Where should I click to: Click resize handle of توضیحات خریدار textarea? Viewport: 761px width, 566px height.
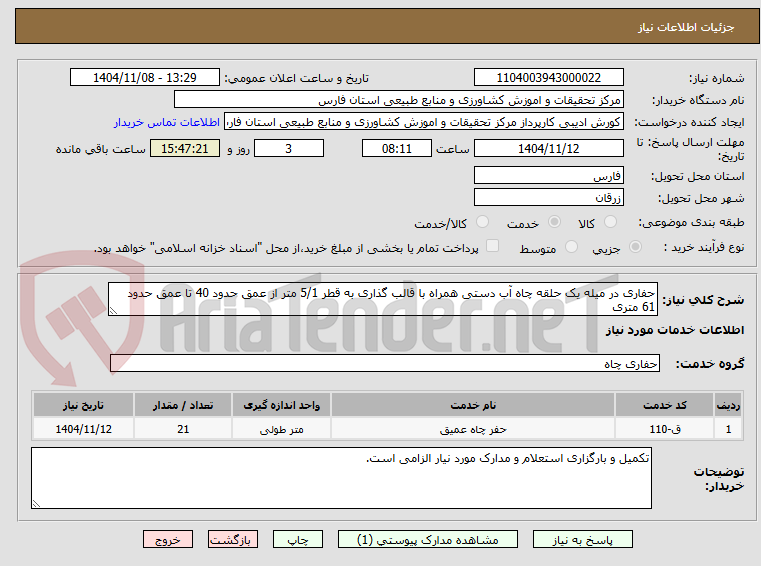[36, 503]
